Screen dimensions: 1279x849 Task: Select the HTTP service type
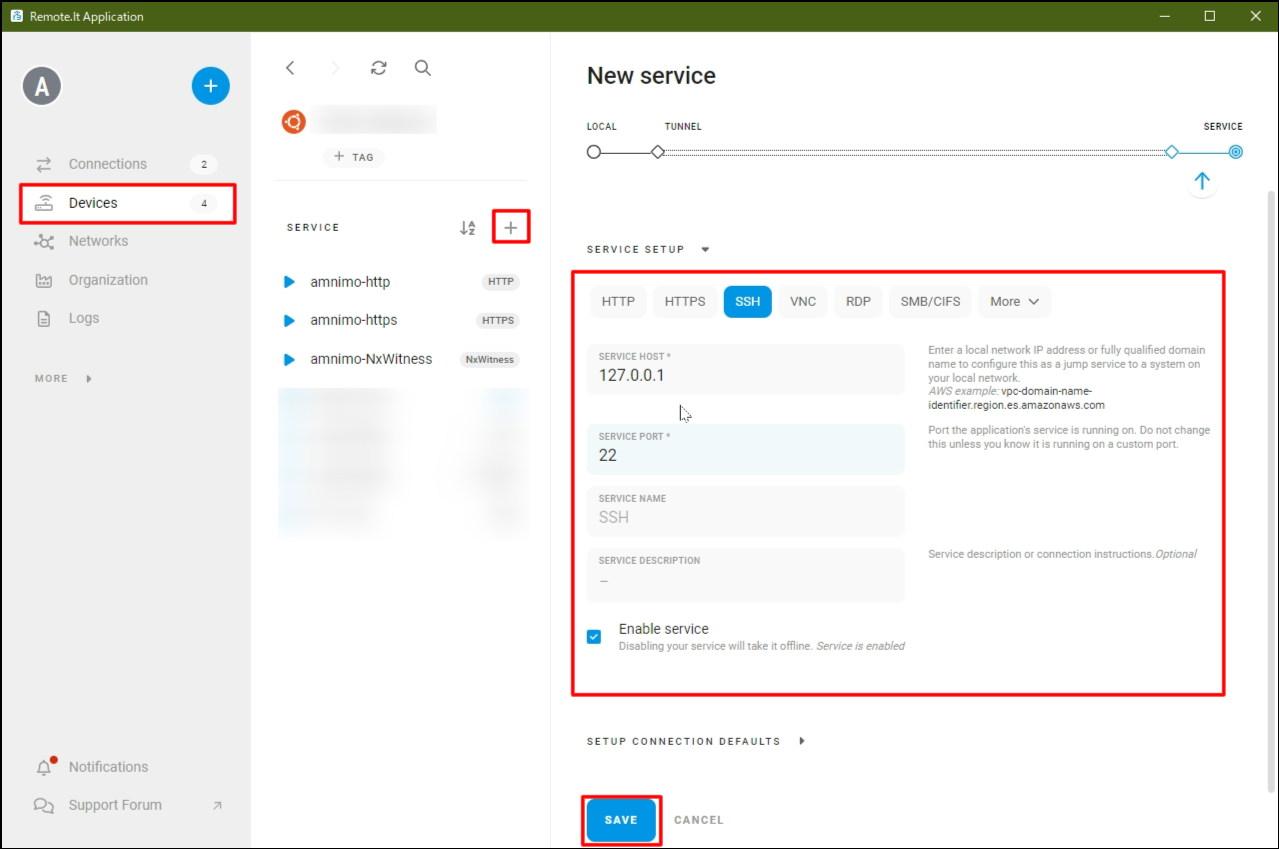618,302
